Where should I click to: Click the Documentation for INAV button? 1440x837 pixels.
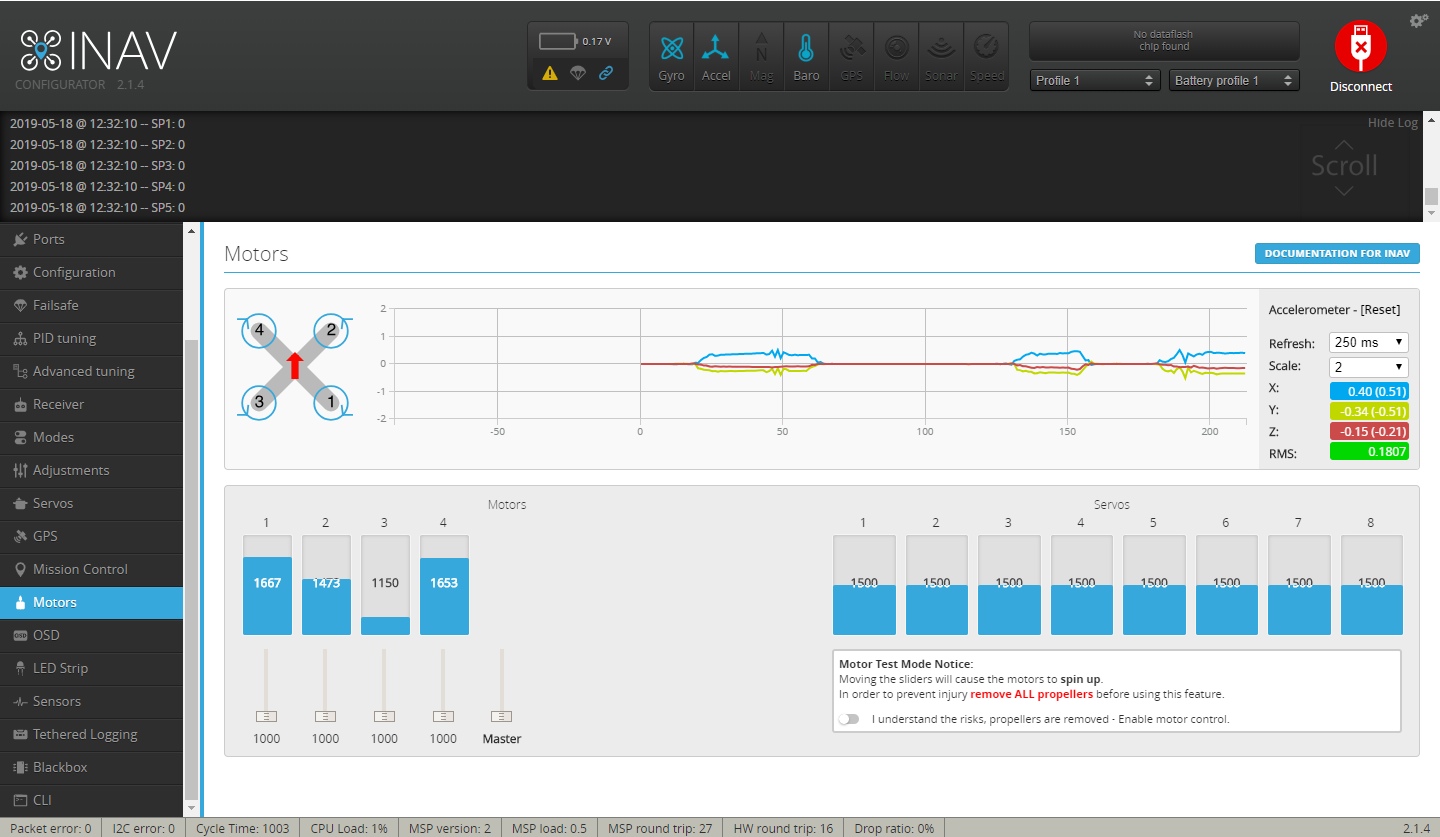point(1336,253)
